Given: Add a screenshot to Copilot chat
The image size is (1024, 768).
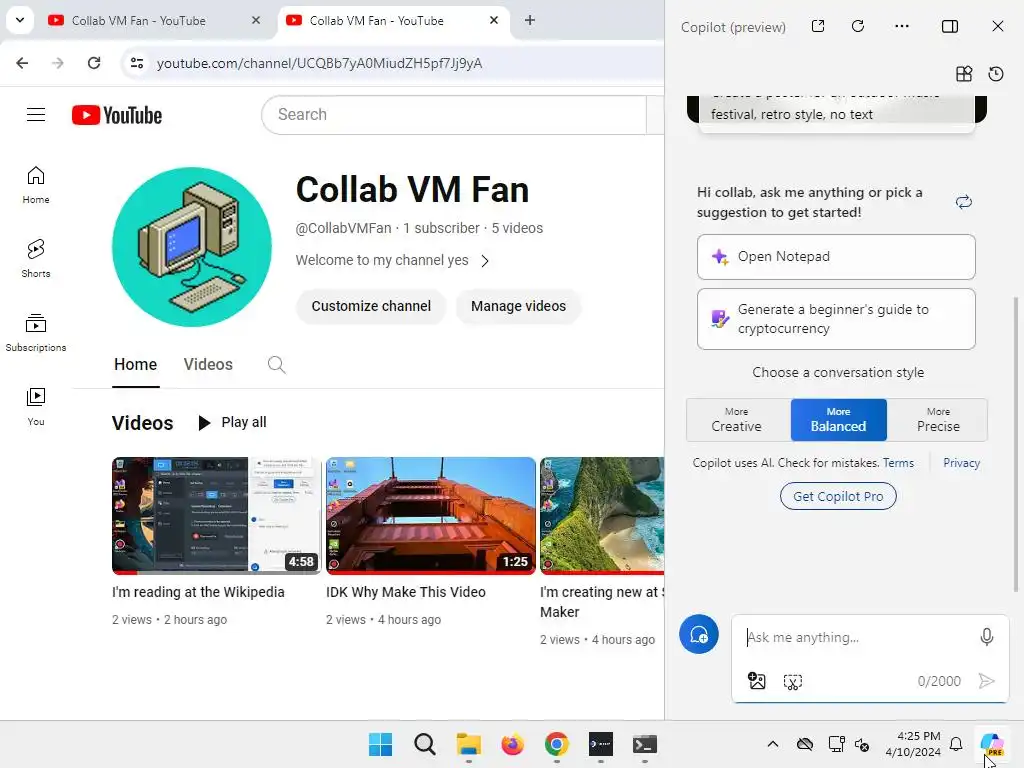Looking at the screenshot, I should 793,682.
